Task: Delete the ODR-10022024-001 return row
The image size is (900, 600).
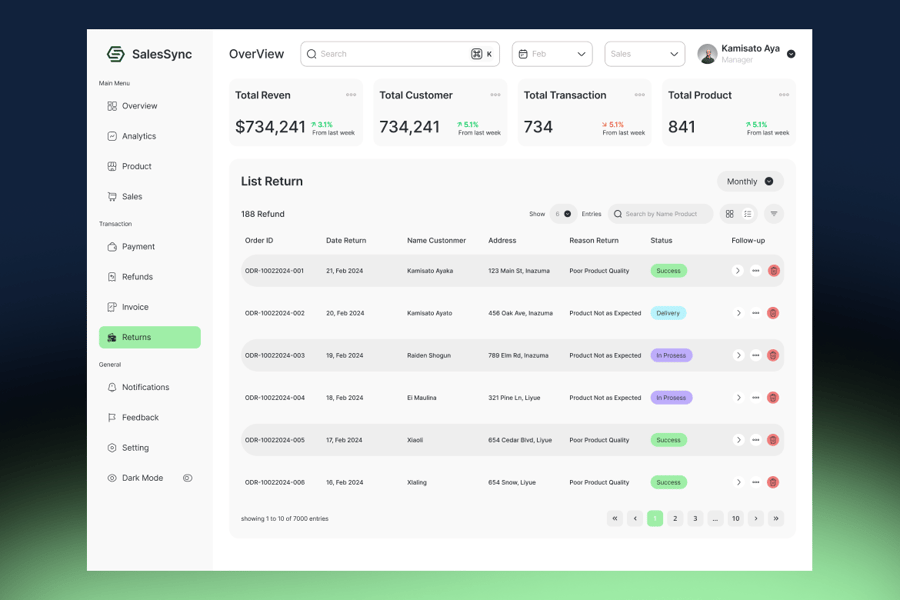Action: (x=773, y=271)
